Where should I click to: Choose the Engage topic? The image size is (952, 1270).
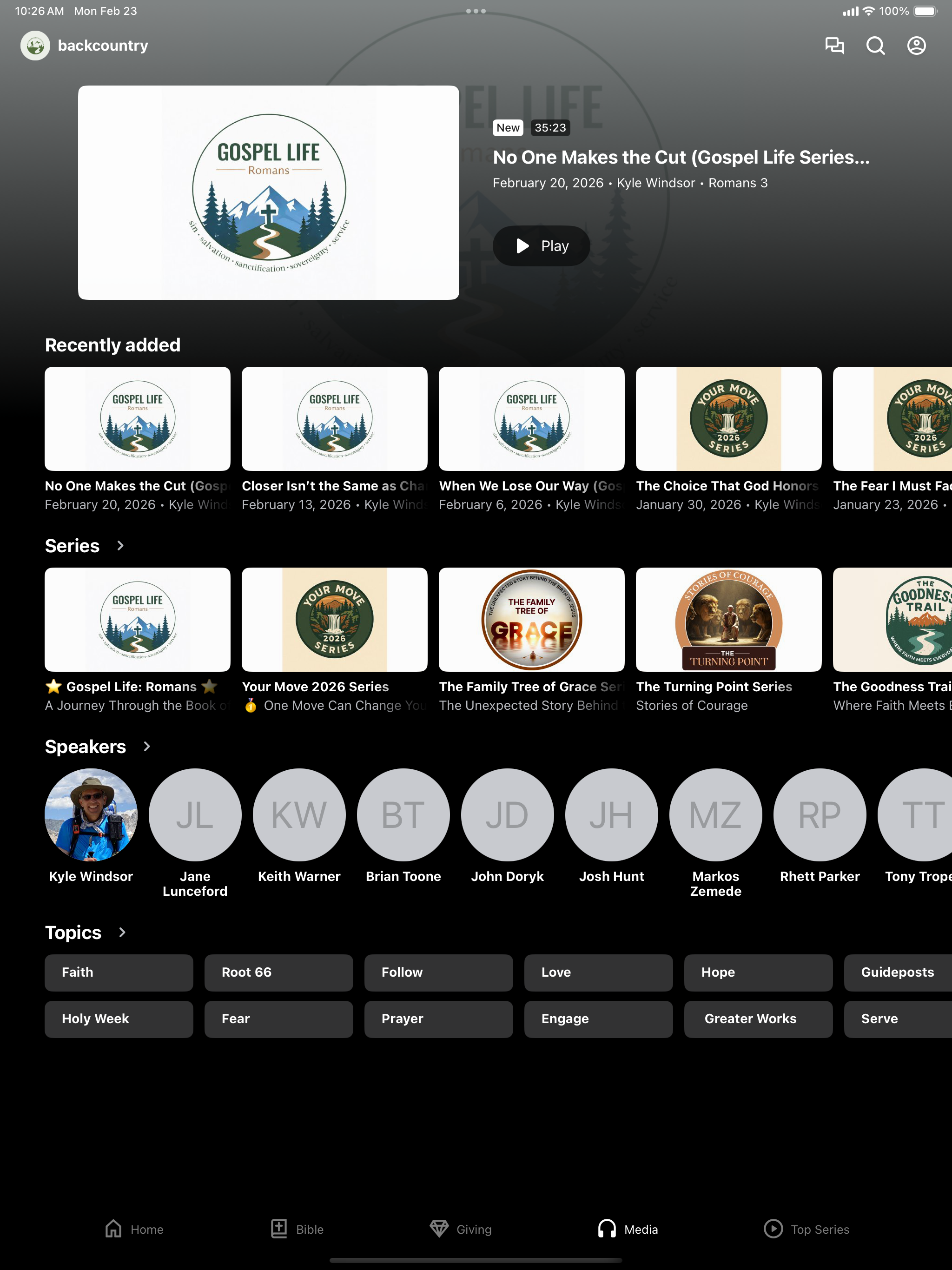pyautogui.click(x=598, y=1019)
